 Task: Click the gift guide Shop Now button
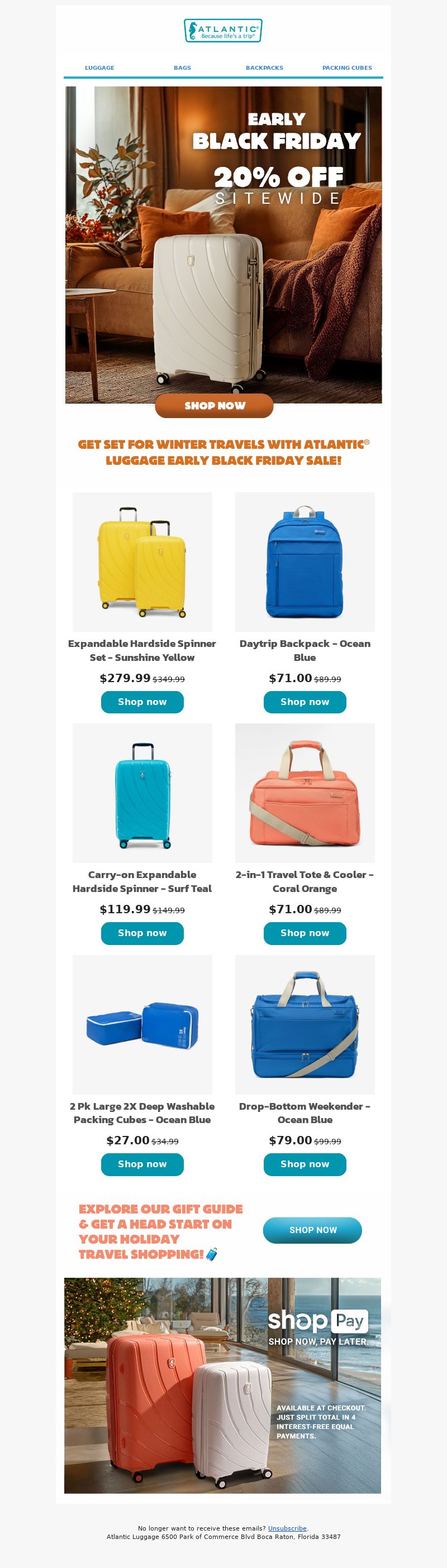(x=312, y=1230)
